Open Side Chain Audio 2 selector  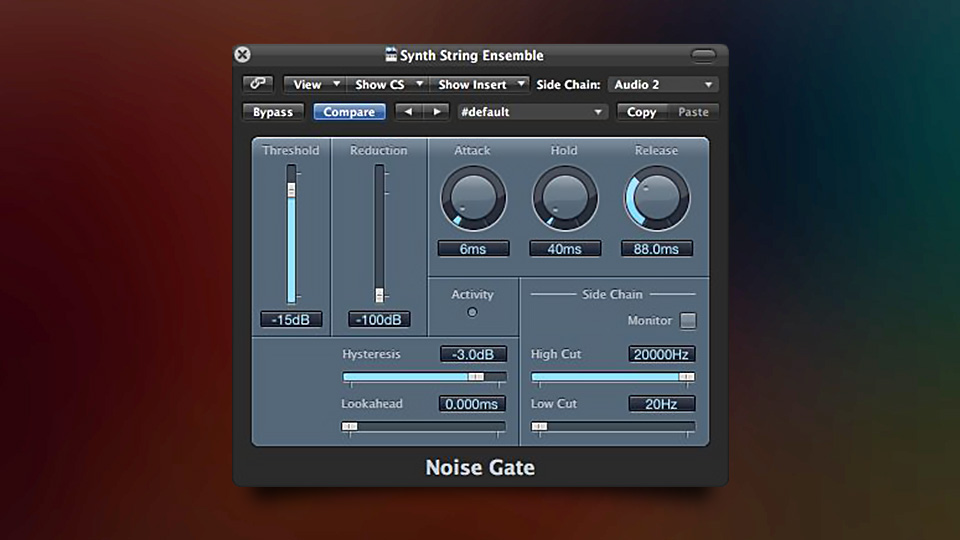pyautogui.click(x=663, y=84)
